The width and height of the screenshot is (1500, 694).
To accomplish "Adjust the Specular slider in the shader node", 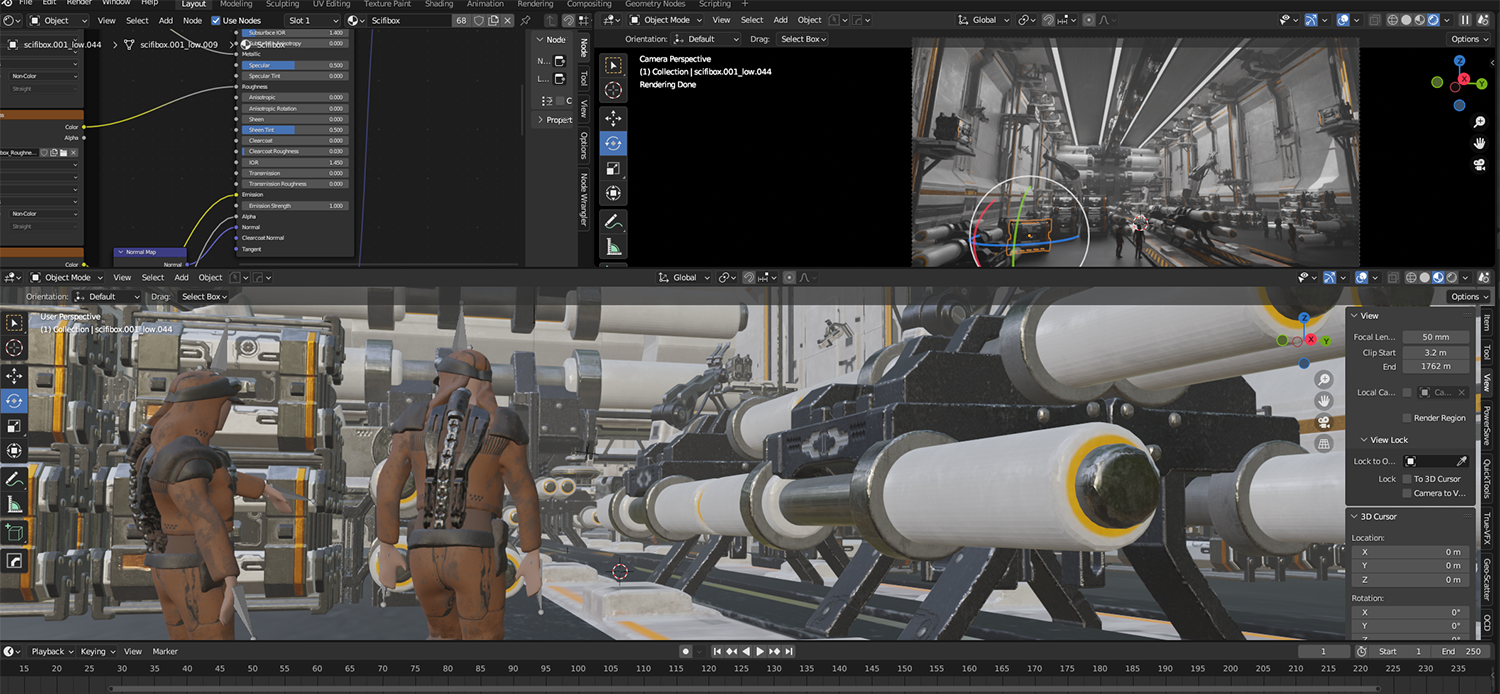I will (294, 65).
